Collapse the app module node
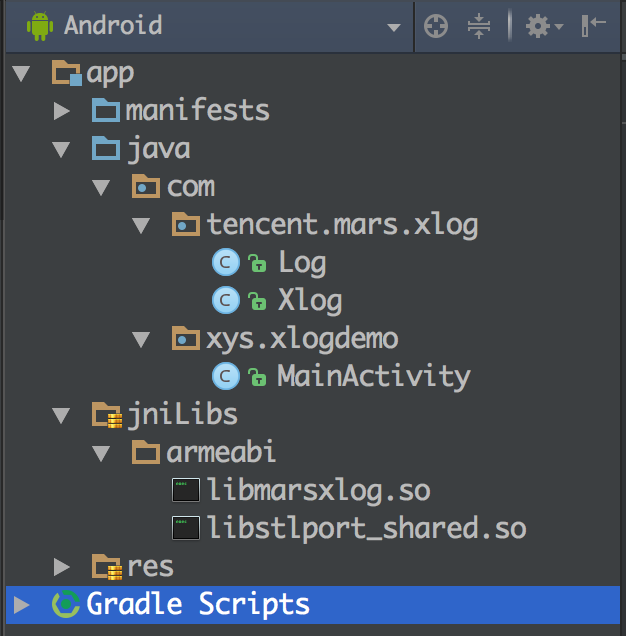 (21, 74)
